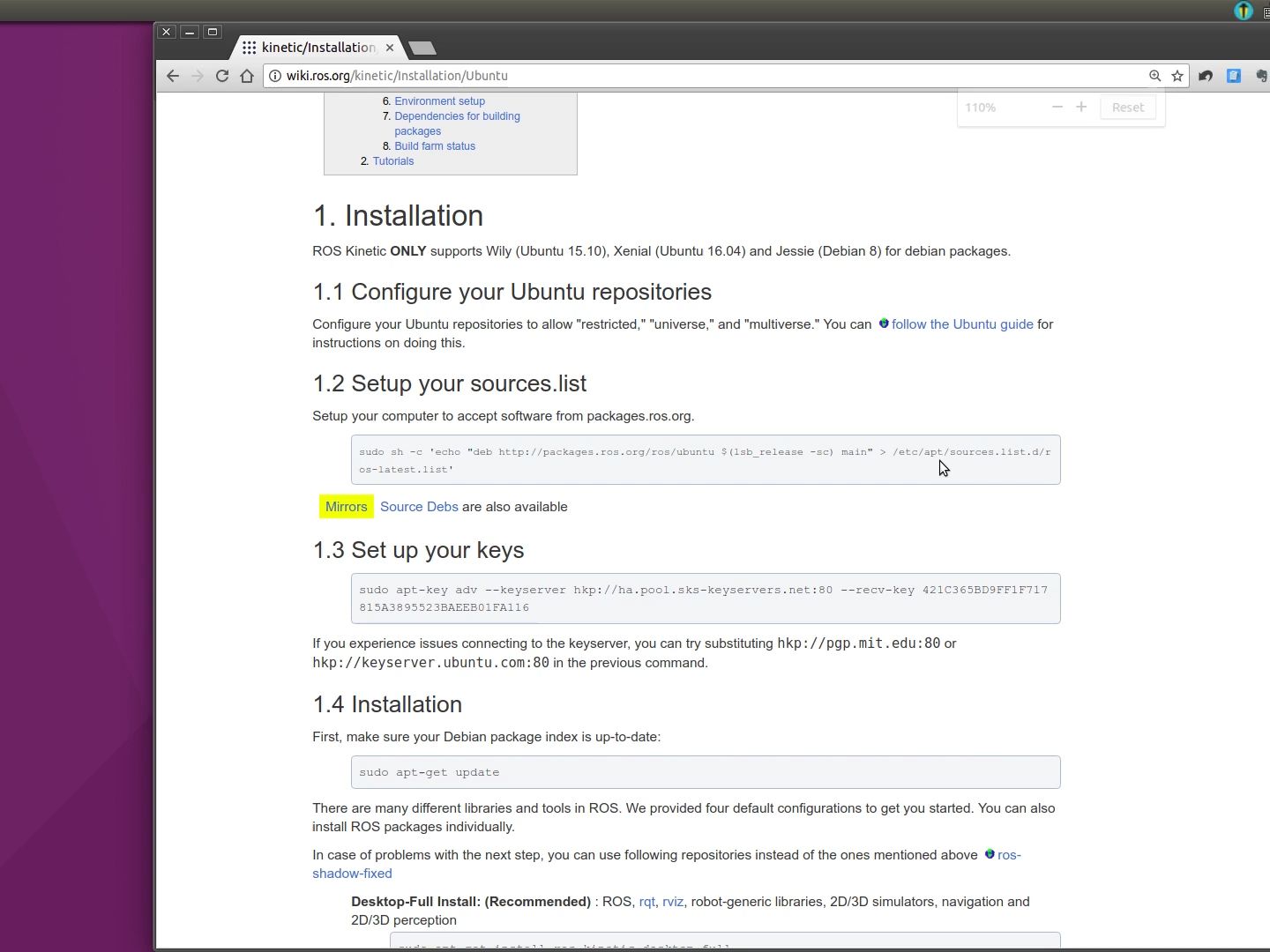Click the sources.list echo command code block
Screen dimensions: 1270x952
point(706,460)
